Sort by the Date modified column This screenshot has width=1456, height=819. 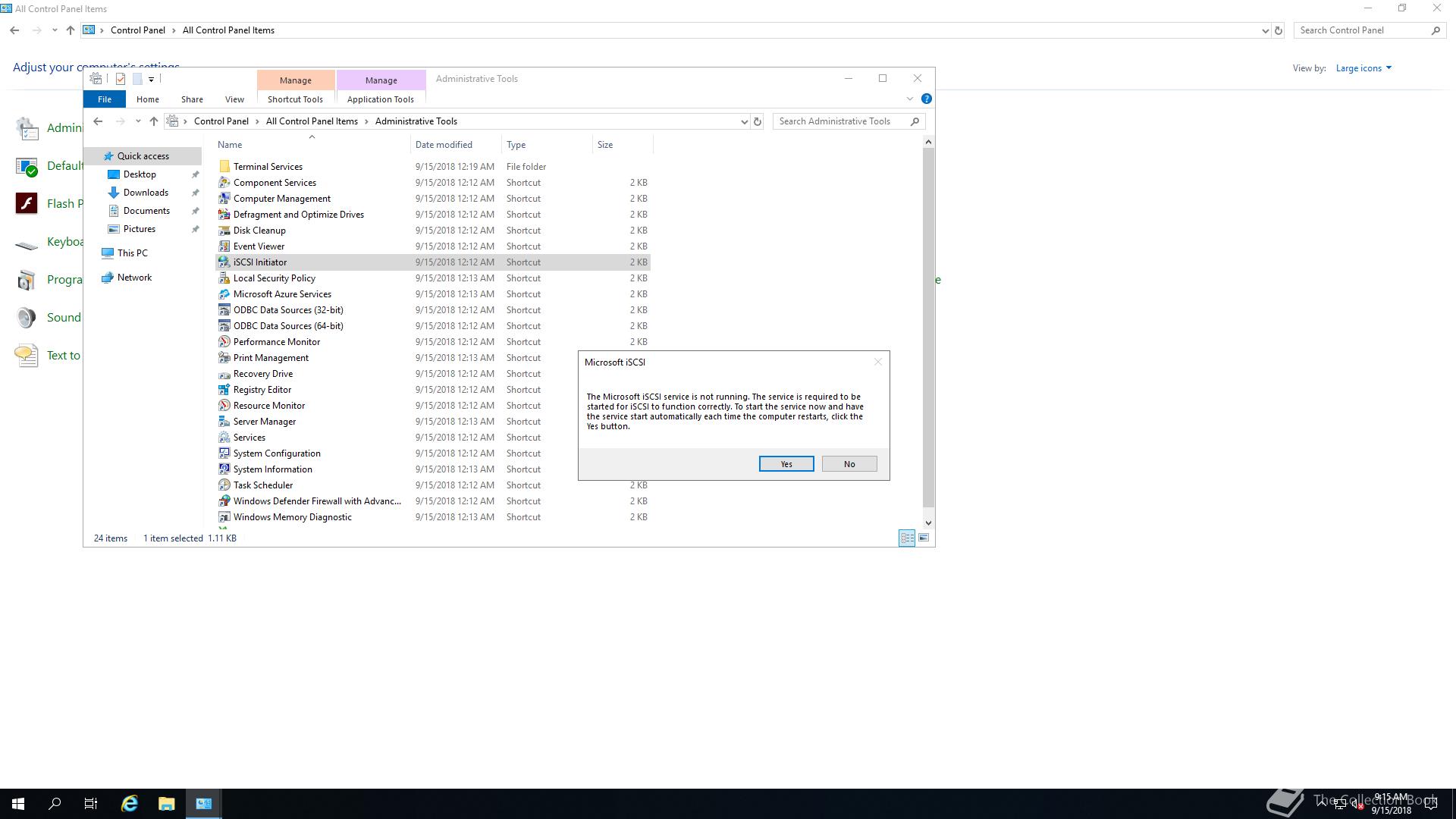click(456, 144)
